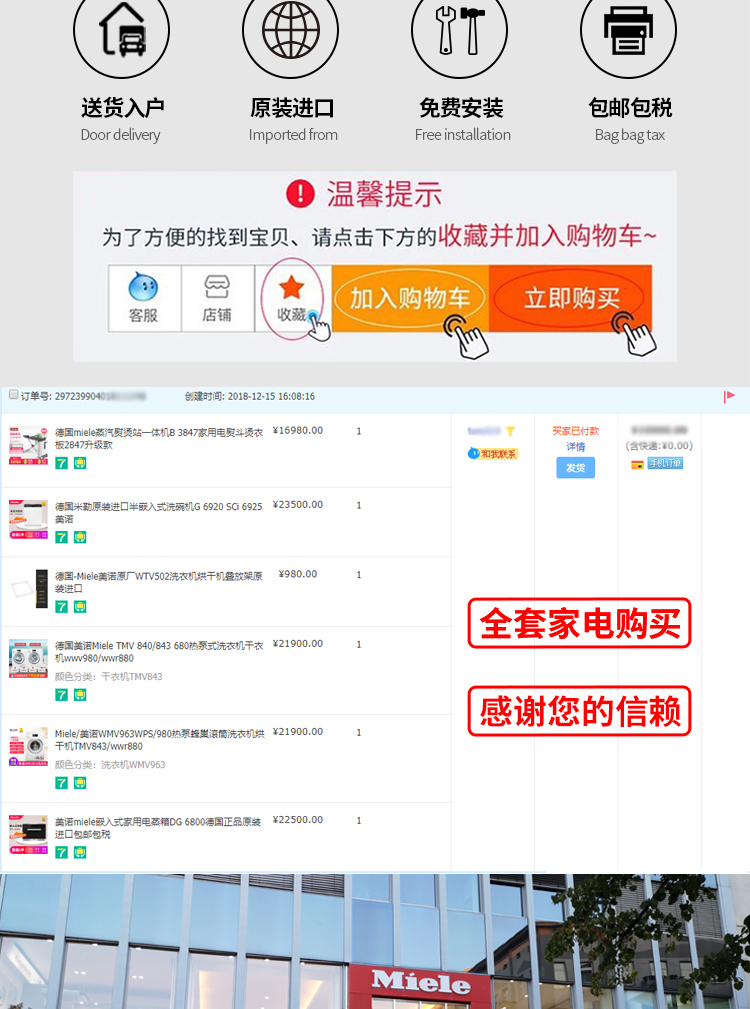Click the price ¥16980.00
Screen dimensions: 750x1009
[x=298, y=430]
